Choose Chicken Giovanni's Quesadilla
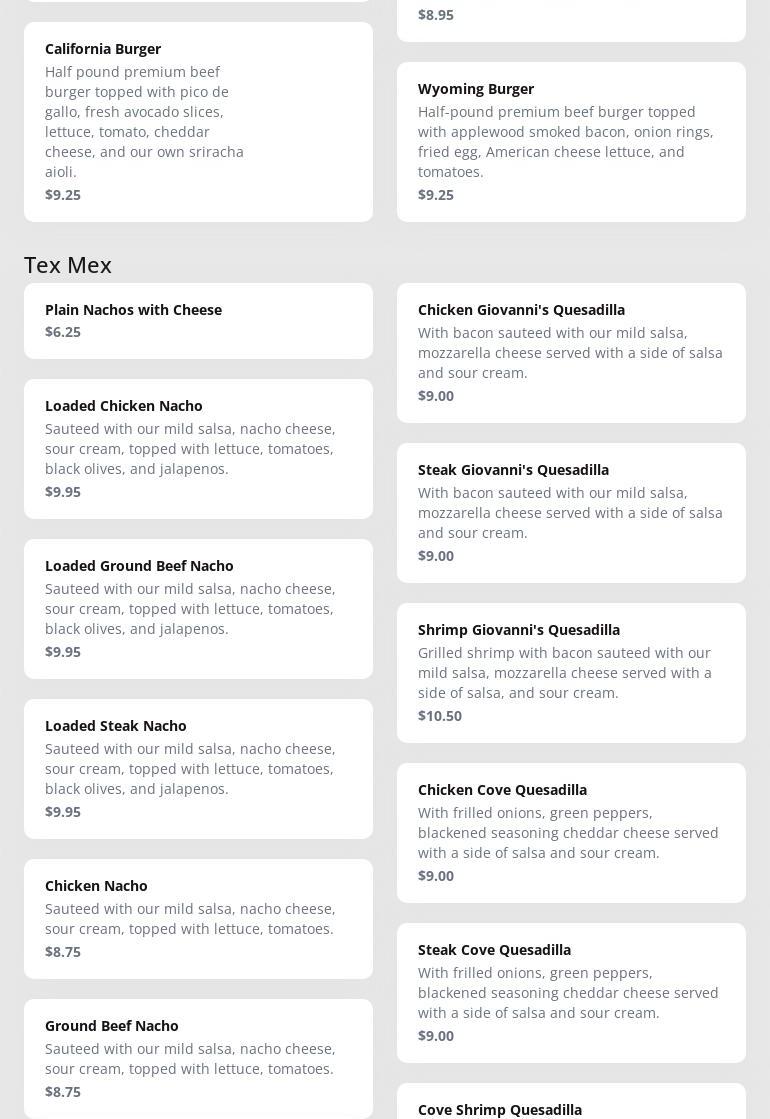The image size is (770, 1119). pyautogui.click(x=571, y=353)
